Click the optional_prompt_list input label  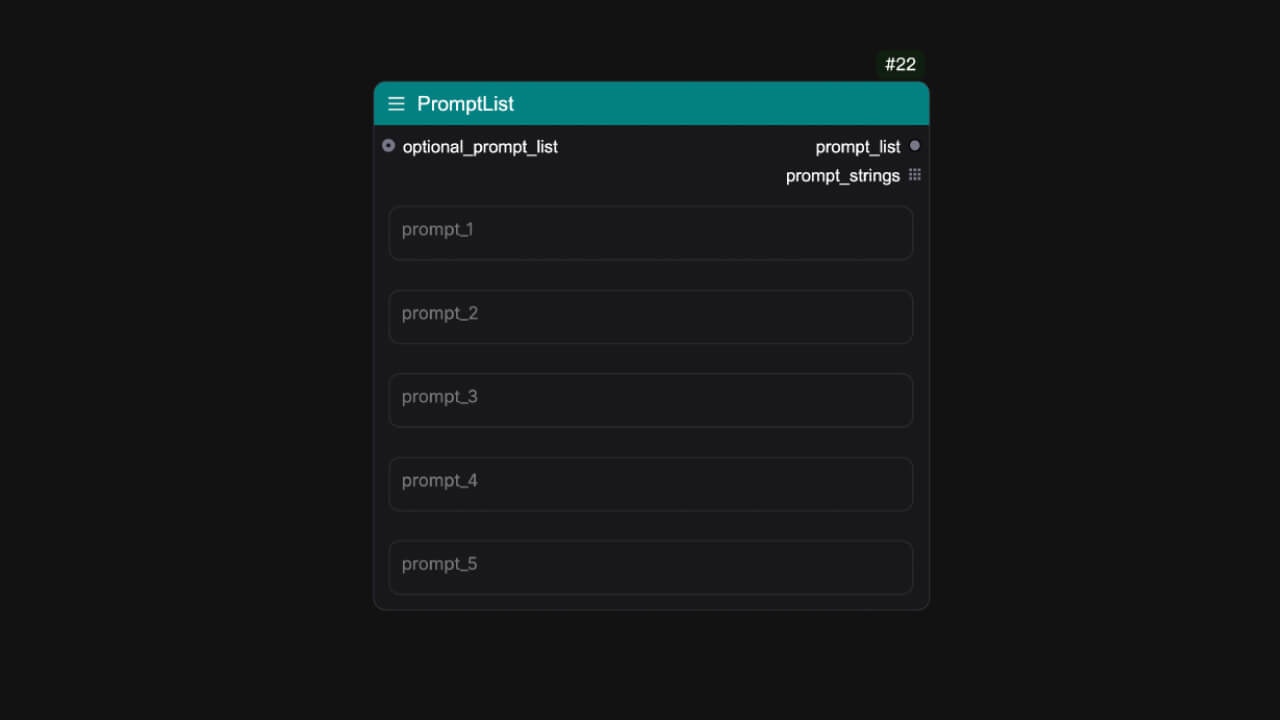point(480,147)
